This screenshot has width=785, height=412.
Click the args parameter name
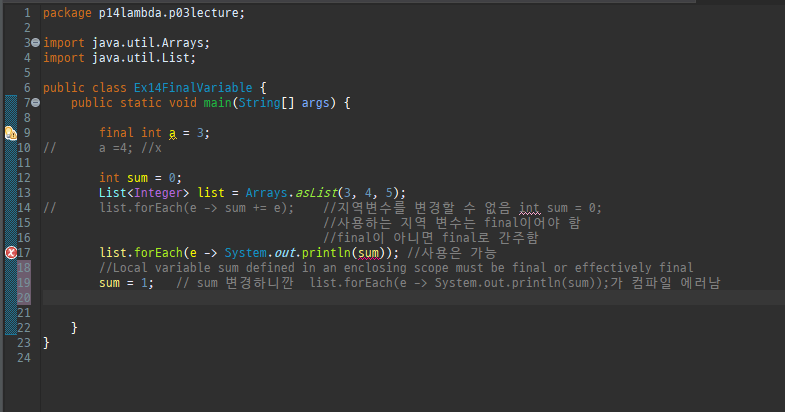click(x=315, y=104)
